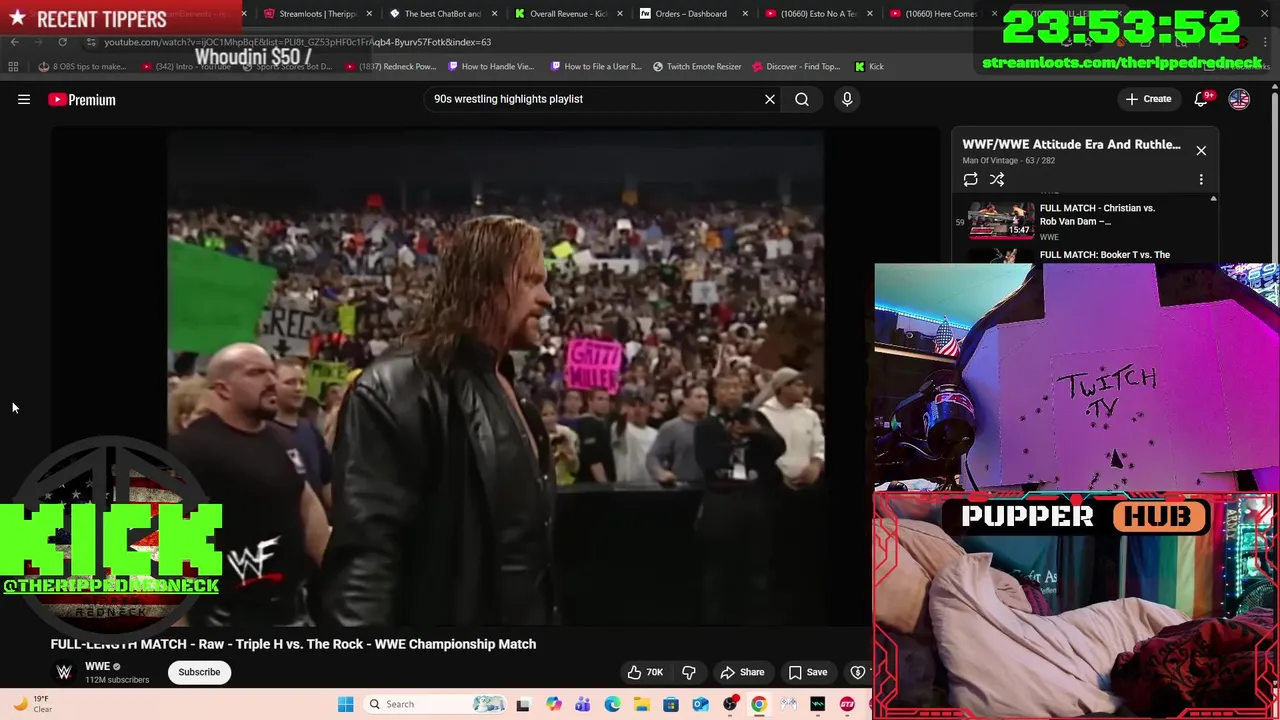1280x720 pixels.
Task: Start voice search with the microphone icon
Action: [847, 99]
